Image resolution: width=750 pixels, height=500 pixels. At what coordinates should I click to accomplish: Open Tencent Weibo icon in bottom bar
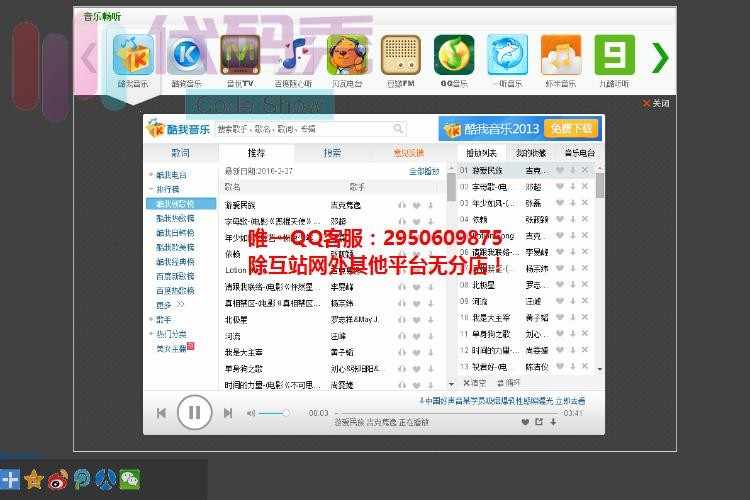[x=82, y=479]
